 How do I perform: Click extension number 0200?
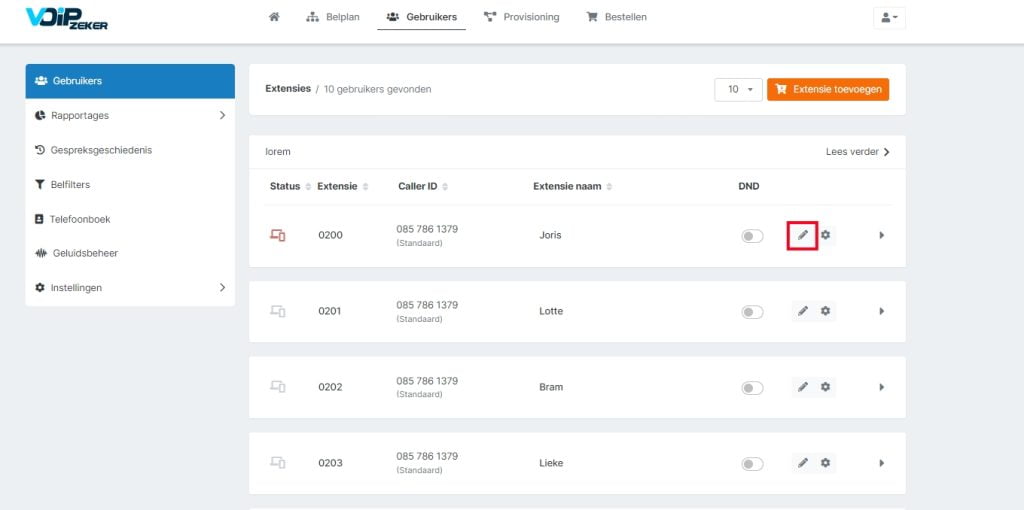pyautogui.click(x=330, y=235)
